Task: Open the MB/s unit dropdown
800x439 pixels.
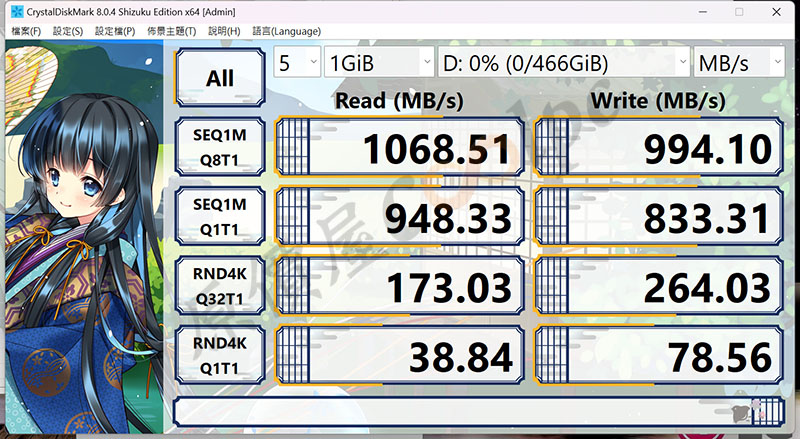Action: pos(739,63)
